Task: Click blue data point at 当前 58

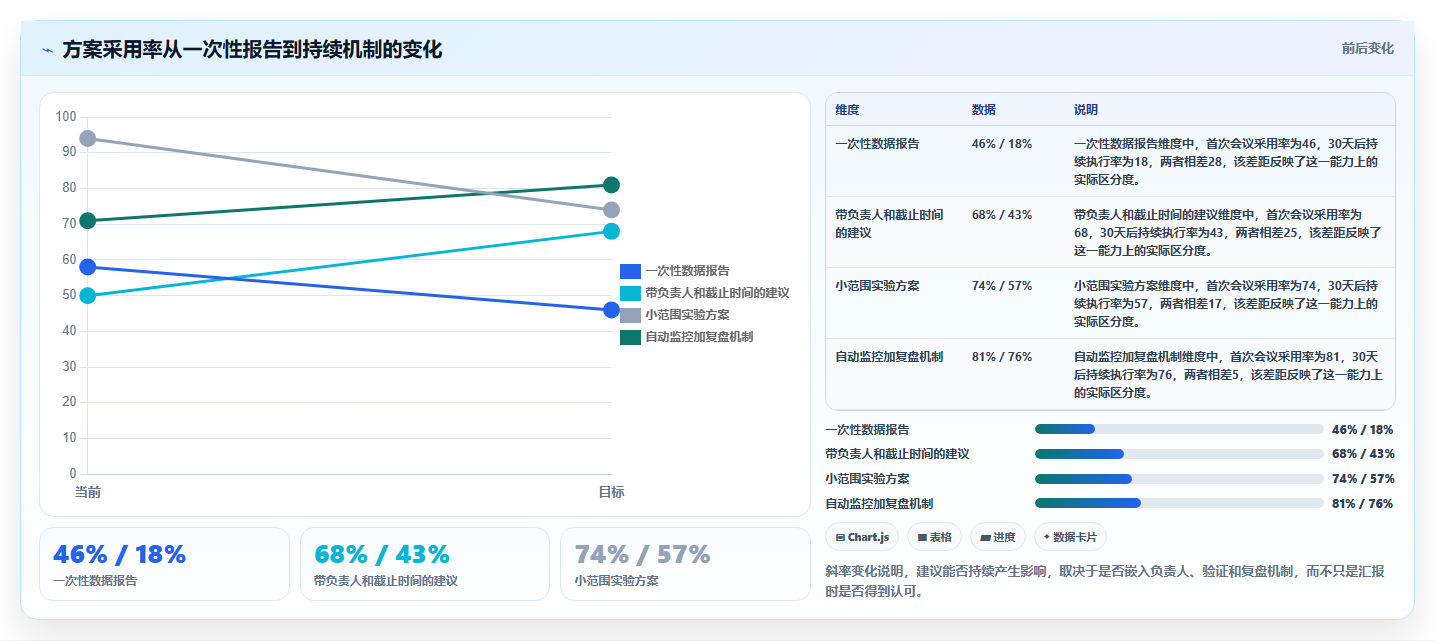Action: click(88, 267)
